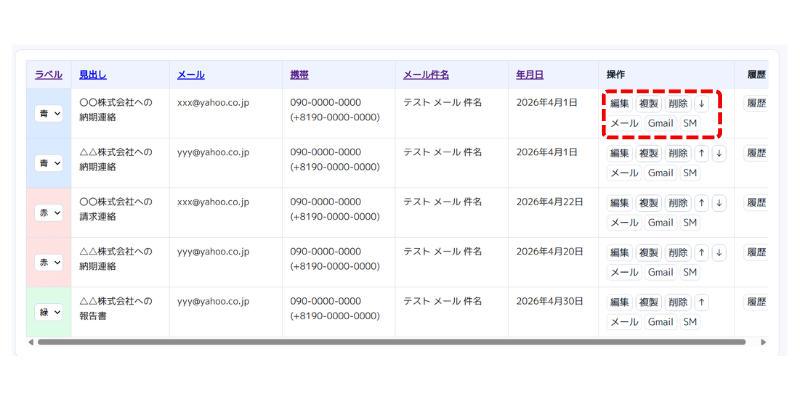Viewport: 800px width, 400px height.
Task: Click 複製 in the 2026年4月20日 row
Action: tap(648, 252)
